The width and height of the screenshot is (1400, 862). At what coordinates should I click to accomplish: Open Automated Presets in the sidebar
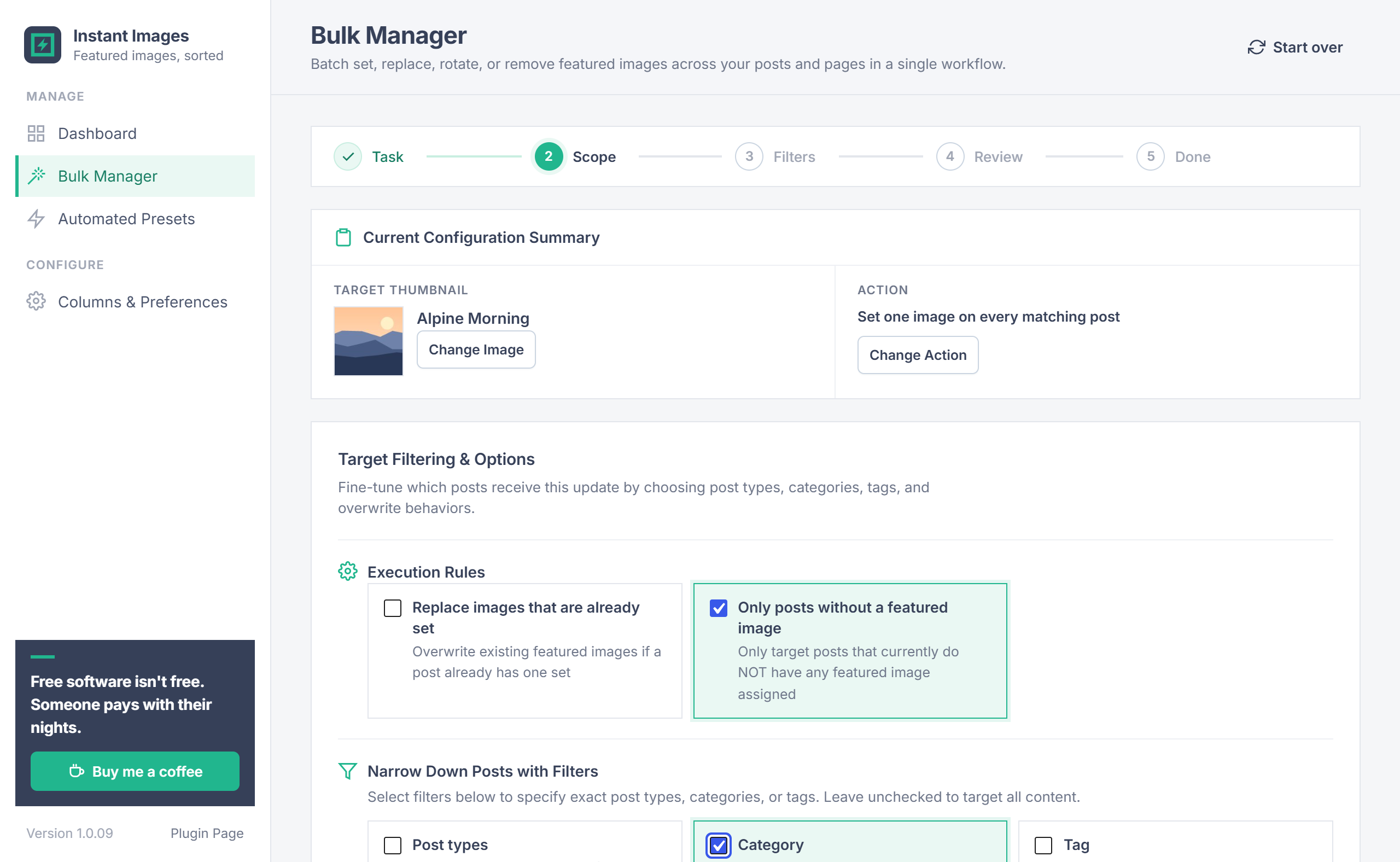click(x=135, y=219)
